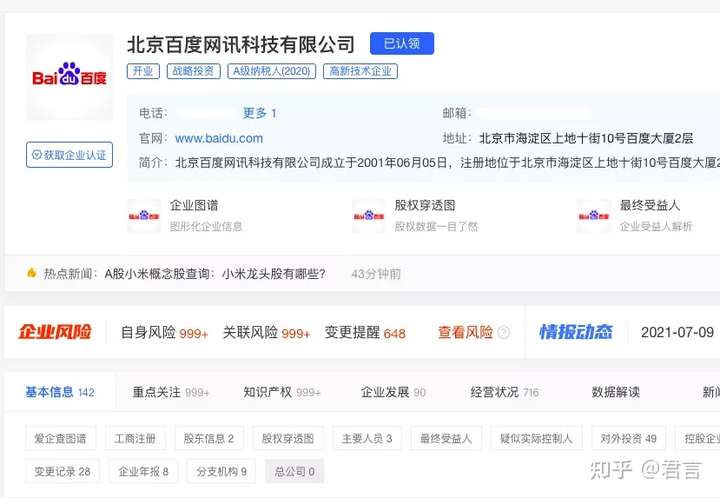
Task: Jump to 股东信息 2 section
Action: [x=209, y=438]
